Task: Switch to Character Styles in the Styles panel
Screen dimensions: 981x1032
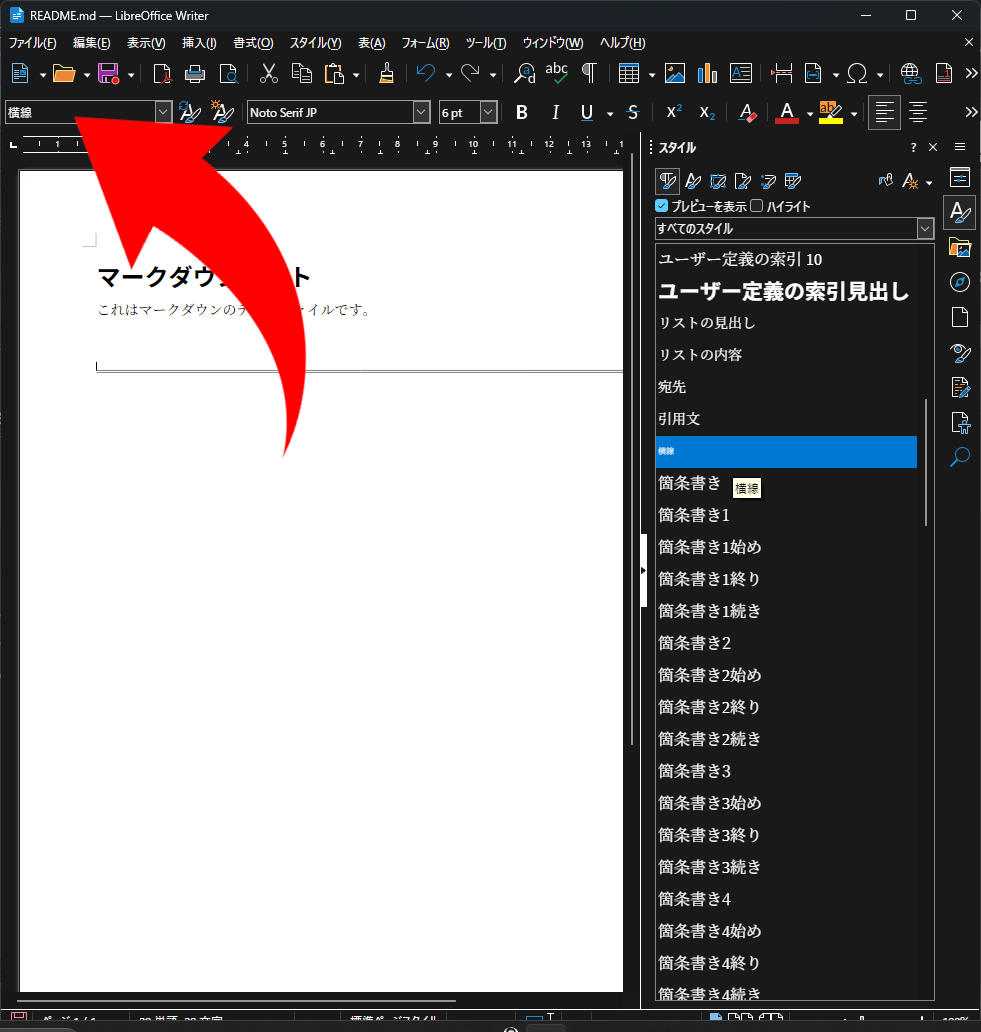Action: [x=691, y=181]
